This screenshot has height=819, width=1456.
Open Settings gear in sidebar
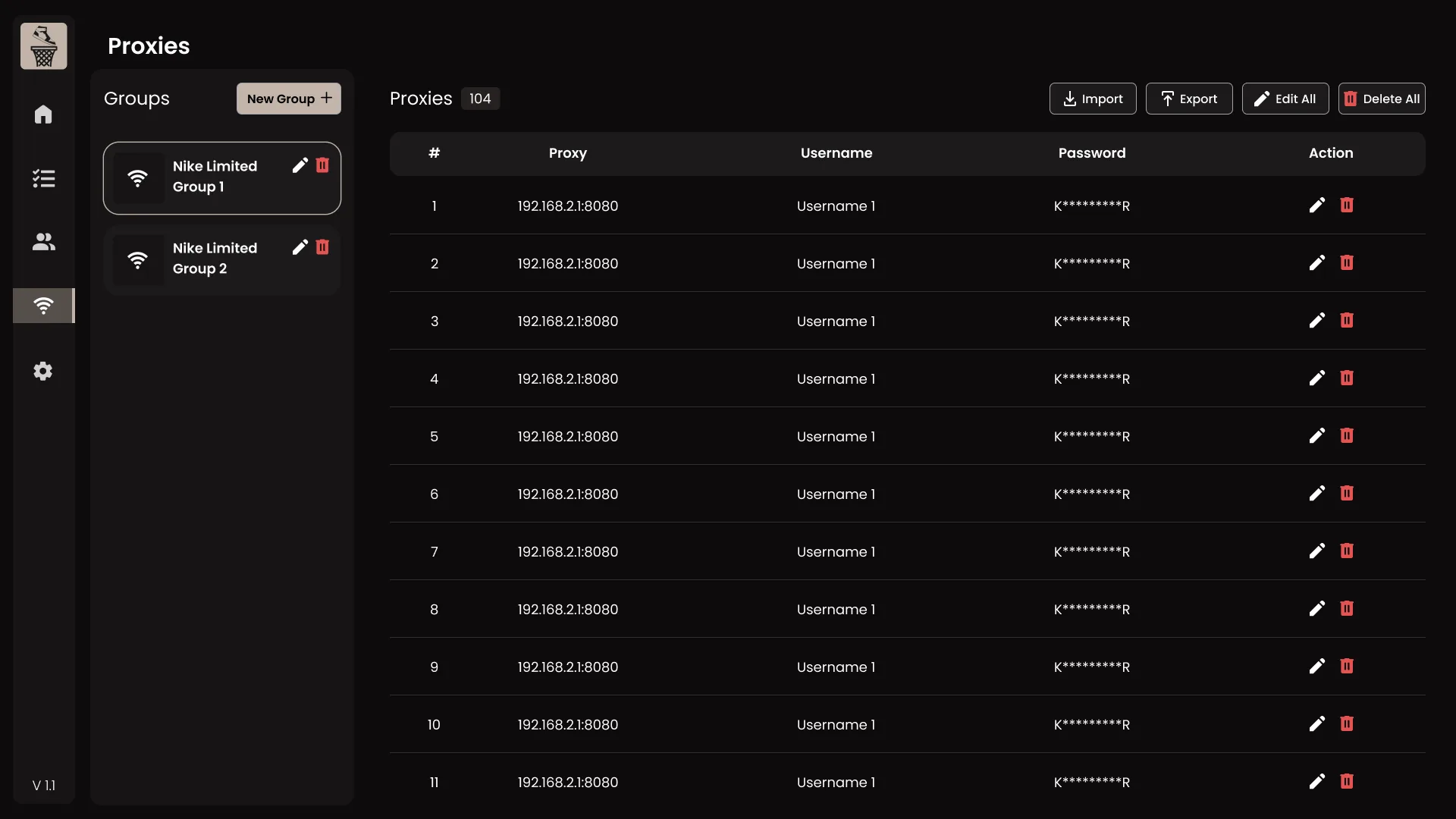click(43, 371)
